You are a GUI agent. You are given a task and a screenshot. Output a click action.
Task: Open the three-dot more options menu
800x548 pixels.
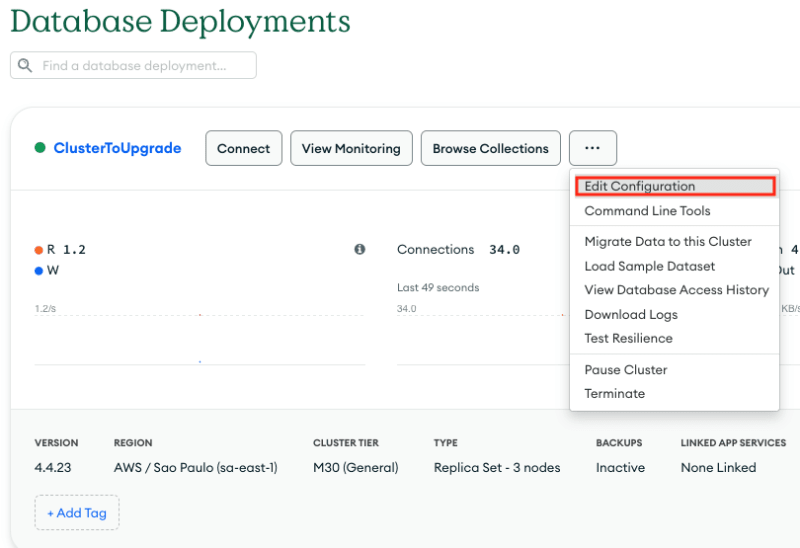(x=592, y=148)
